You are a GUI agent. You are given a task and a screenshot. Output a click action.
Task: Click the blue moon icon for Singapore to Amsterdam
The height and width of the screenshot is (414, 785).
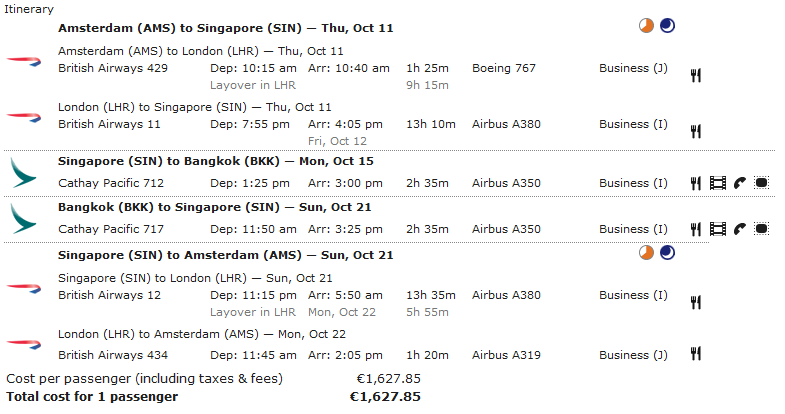(x=667, y=253)
